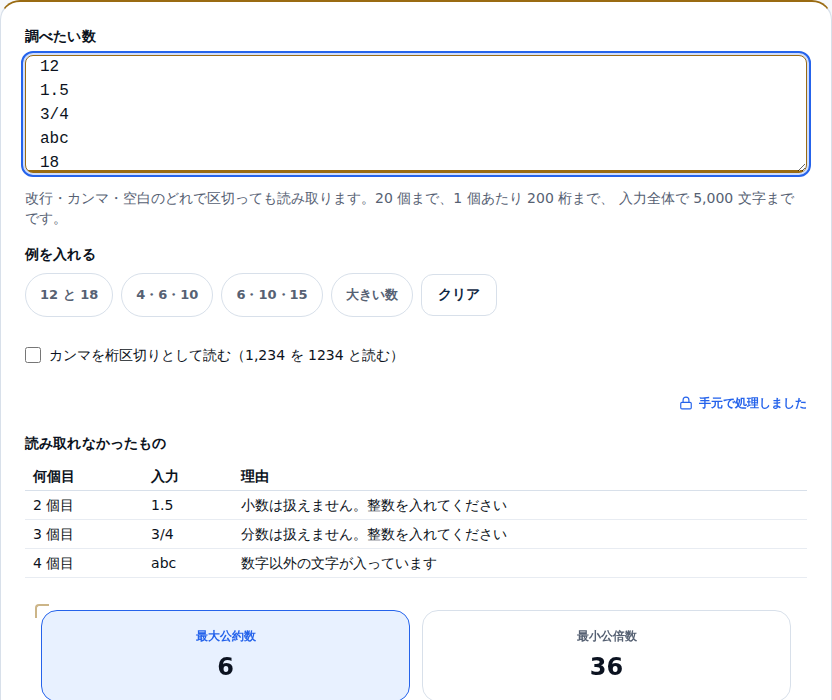Click the abc input cell in table

click(163, 563)
